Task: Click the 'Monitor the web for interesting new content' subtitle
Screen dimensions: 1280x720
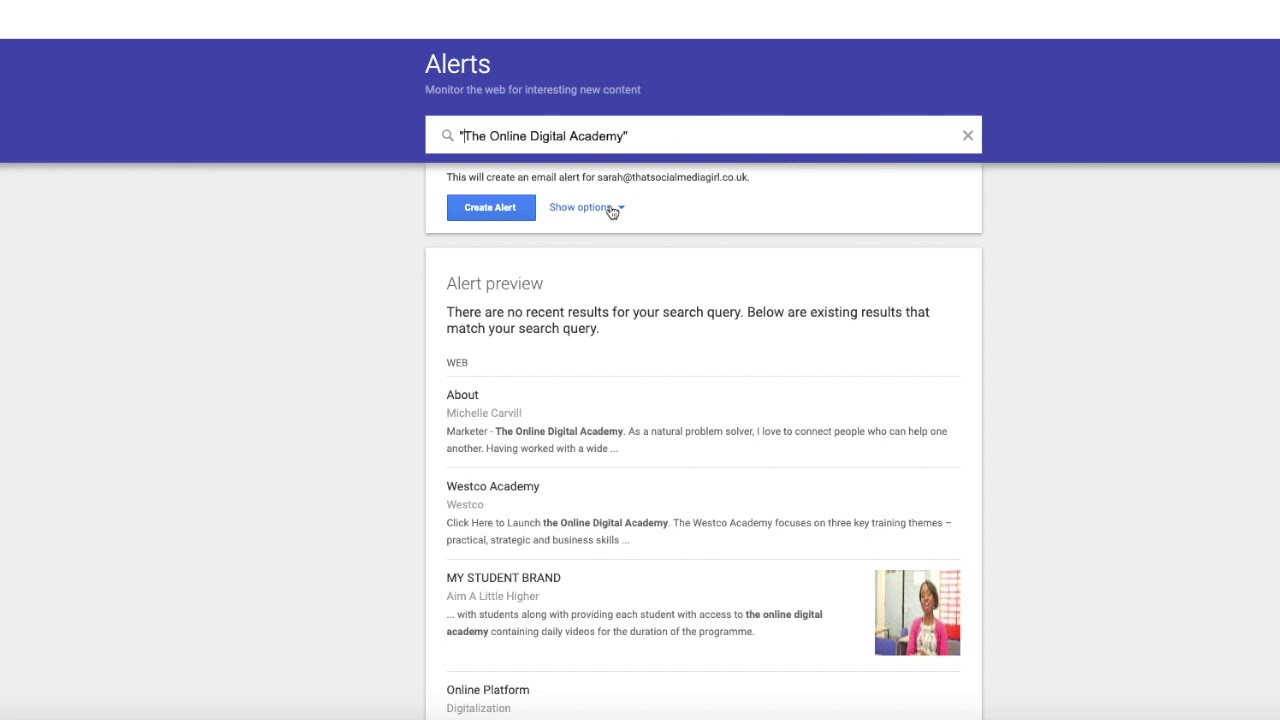Action: click(533, 90)
